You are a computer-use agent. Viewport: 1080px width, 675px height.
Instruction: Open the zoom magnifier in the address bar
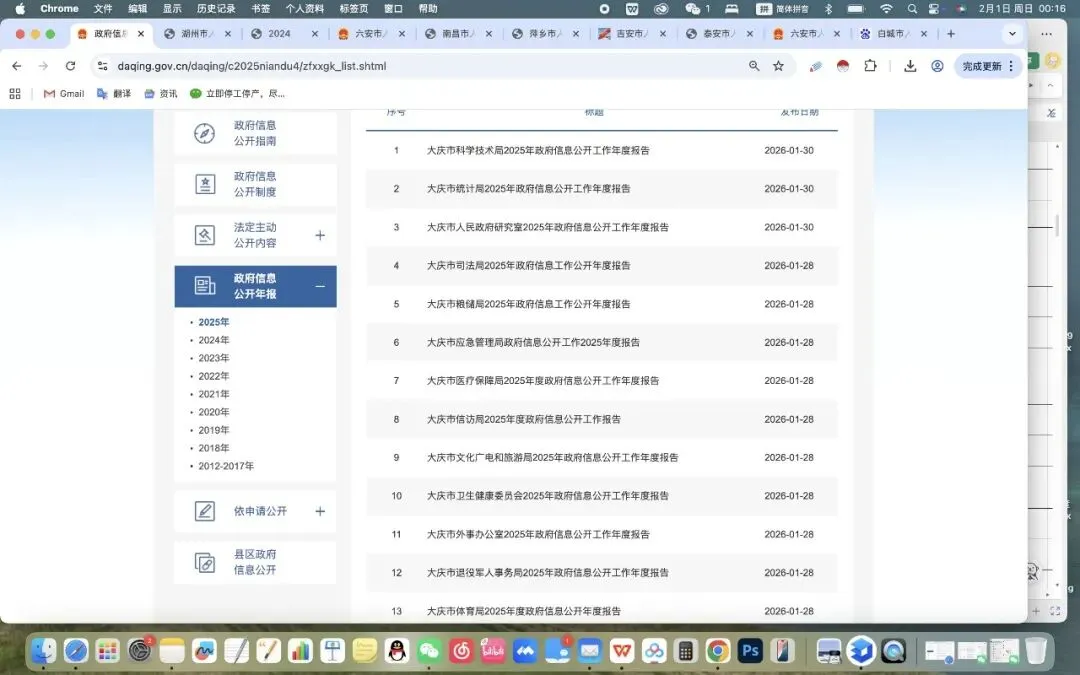click(x=754, y=66)
